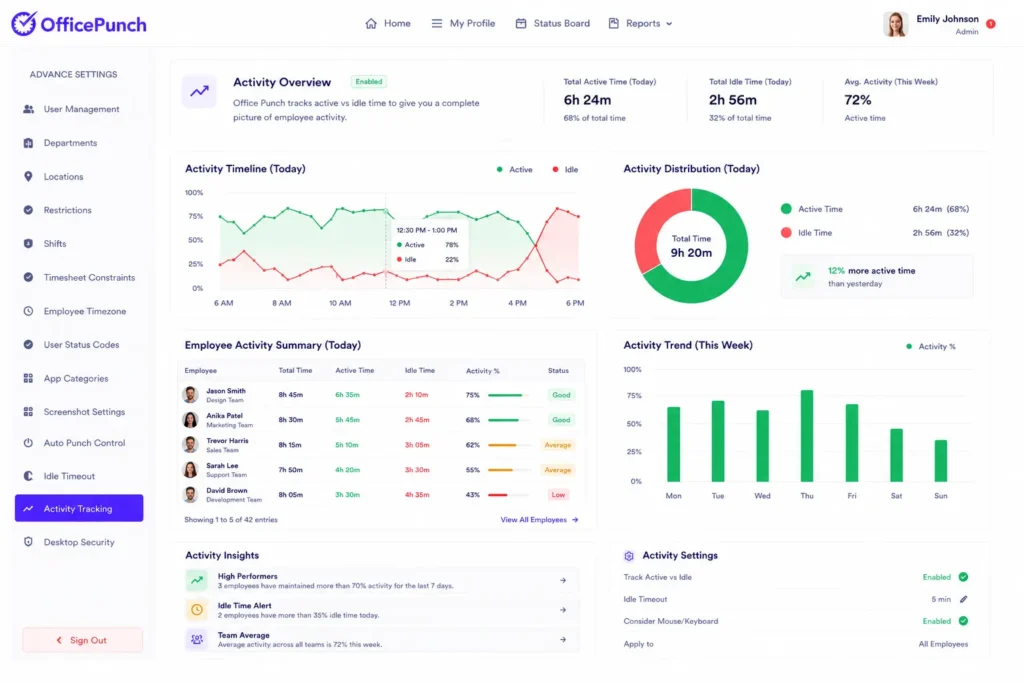Click Thursday's bar in Activity Trend
The width and height of the screenshot is (1024, 683).
(x=807, y=436)
